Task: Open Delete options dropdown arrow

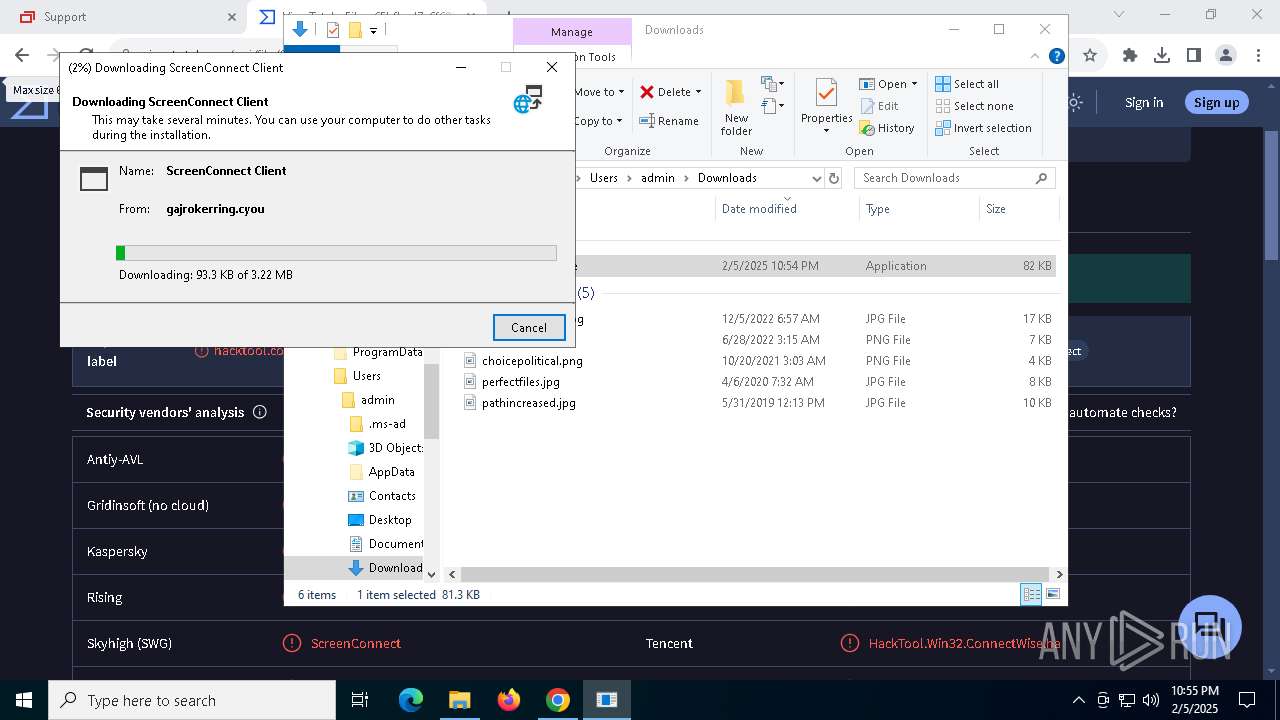Action: click(698, 92)
